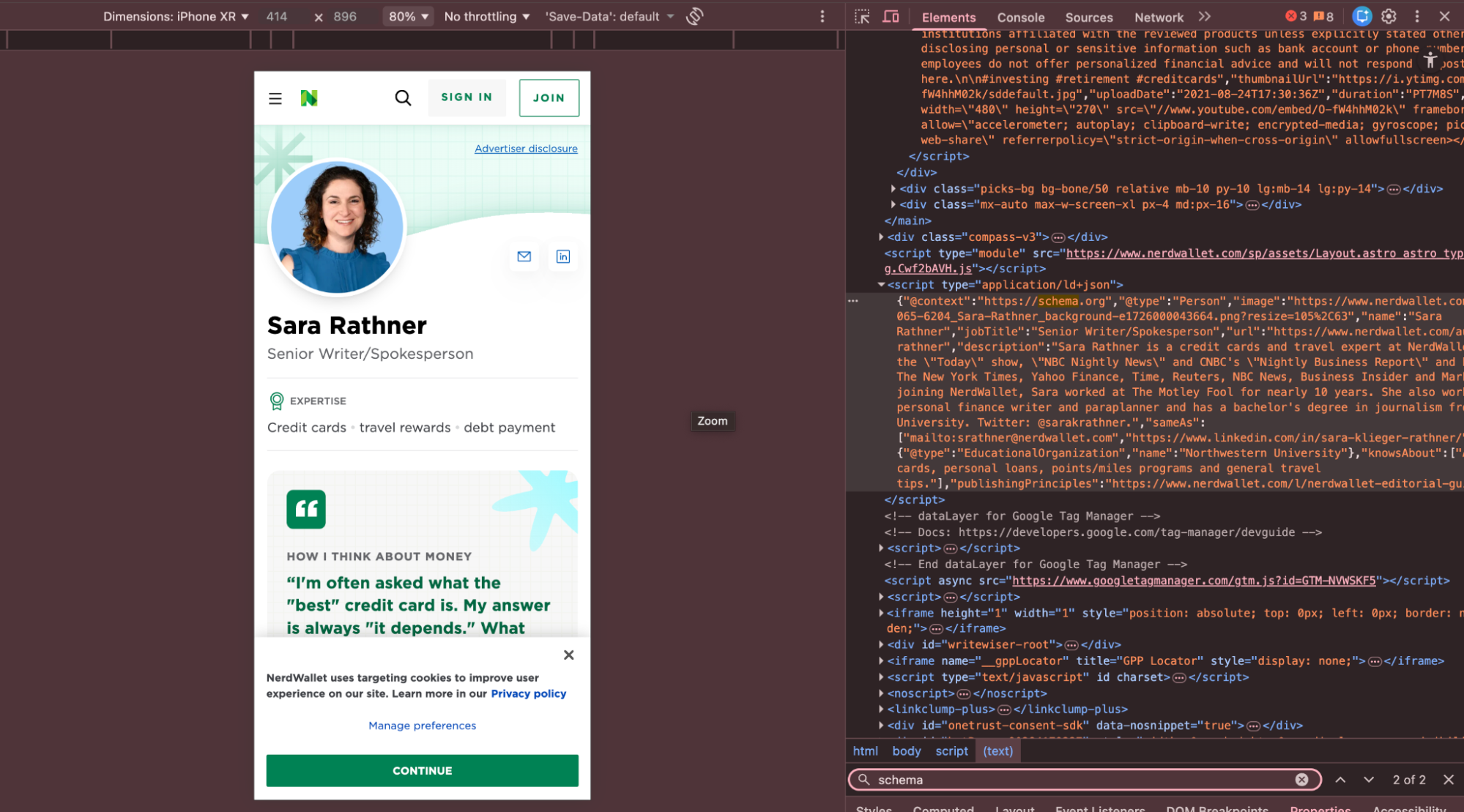Open the Advertiser disclosure link

(x=526, y=149)
